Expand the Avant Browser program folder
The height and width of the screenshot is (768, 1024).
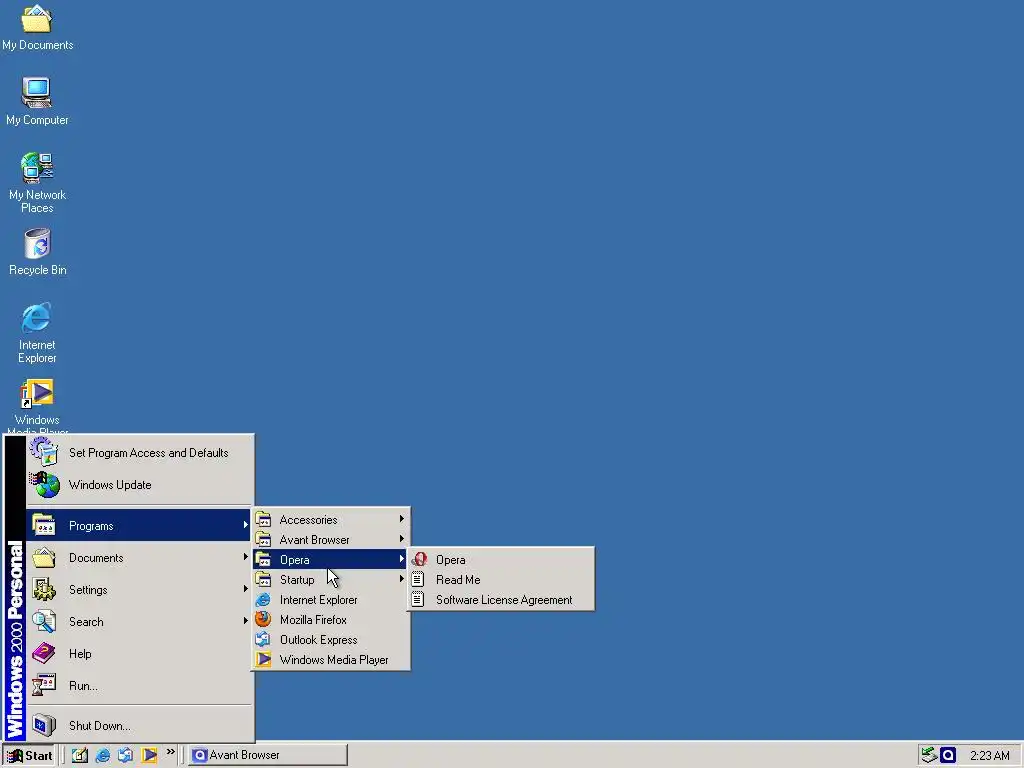pos(331,539)
